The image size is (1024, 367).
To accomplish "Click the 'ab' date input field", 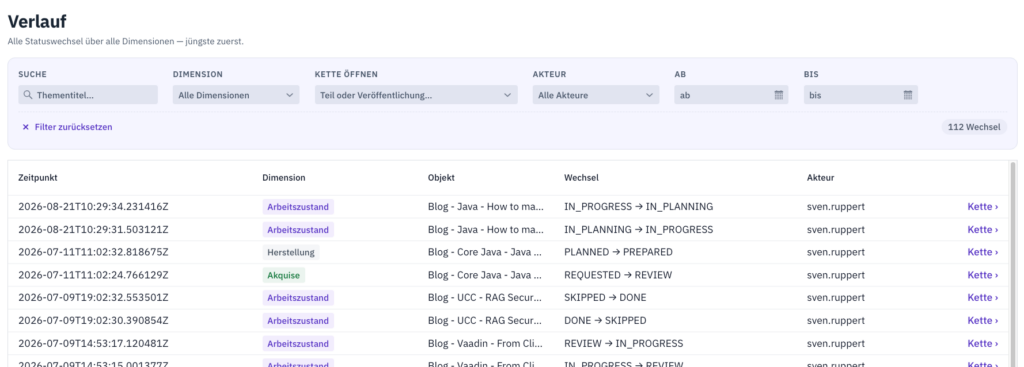I will pyautogui.click(x=731, y=95).
